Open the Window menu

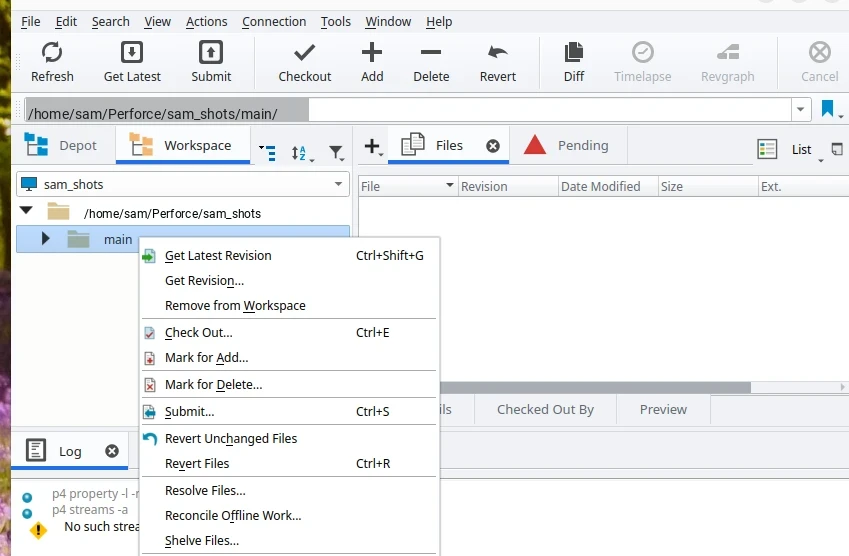(388, 22)
